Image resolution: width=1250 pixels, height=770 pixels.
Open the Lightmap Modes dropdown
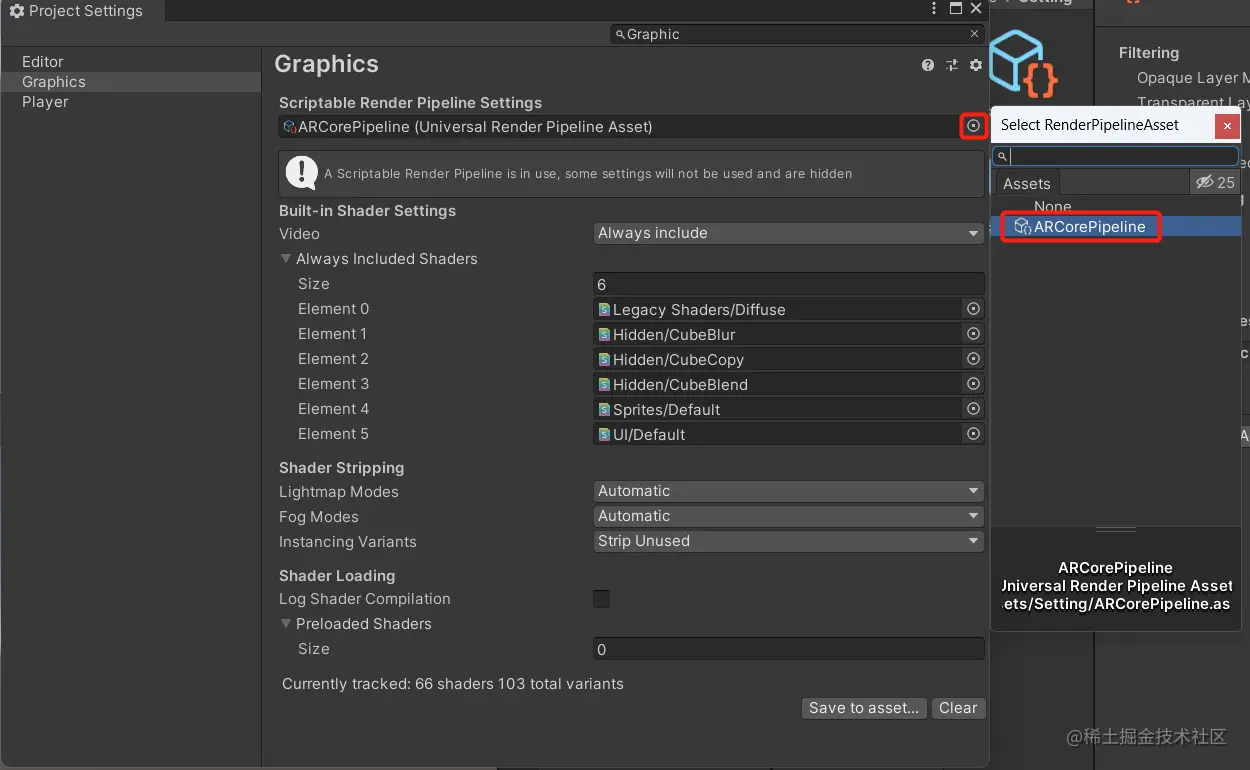pos(788,491)
